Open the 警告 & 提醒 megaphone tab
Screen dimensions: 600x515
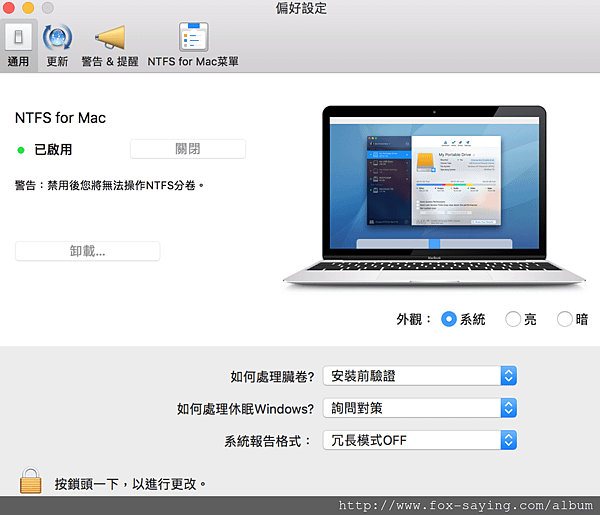click(x=110, y=45)
